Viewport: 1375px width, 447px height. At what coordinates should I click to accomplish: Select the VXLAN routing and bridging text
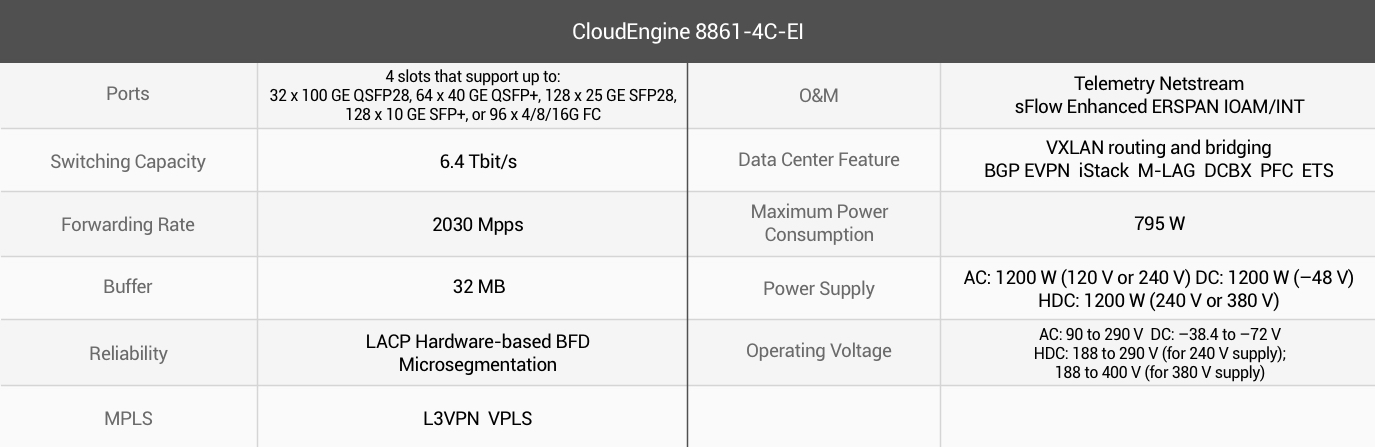pyautogui.click(x=1159, y=148)
